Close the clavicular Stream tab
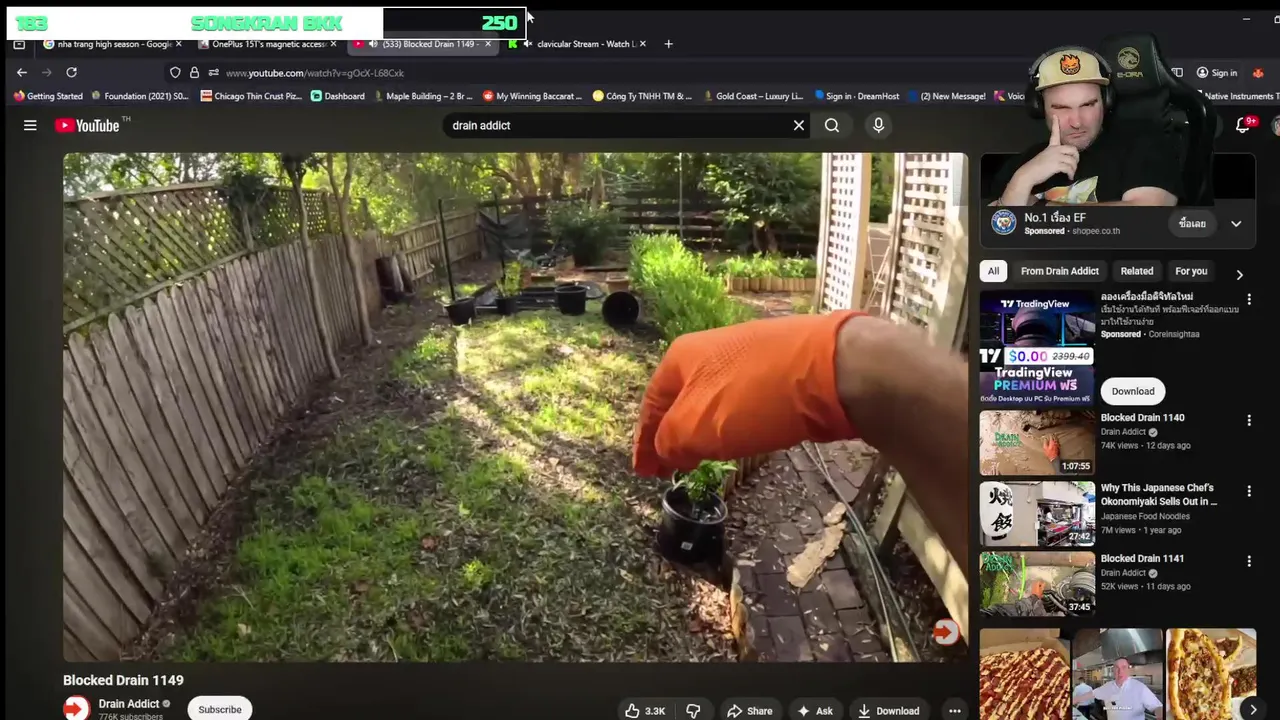Viewport: 1280px width, 720px height. (642, 44)
